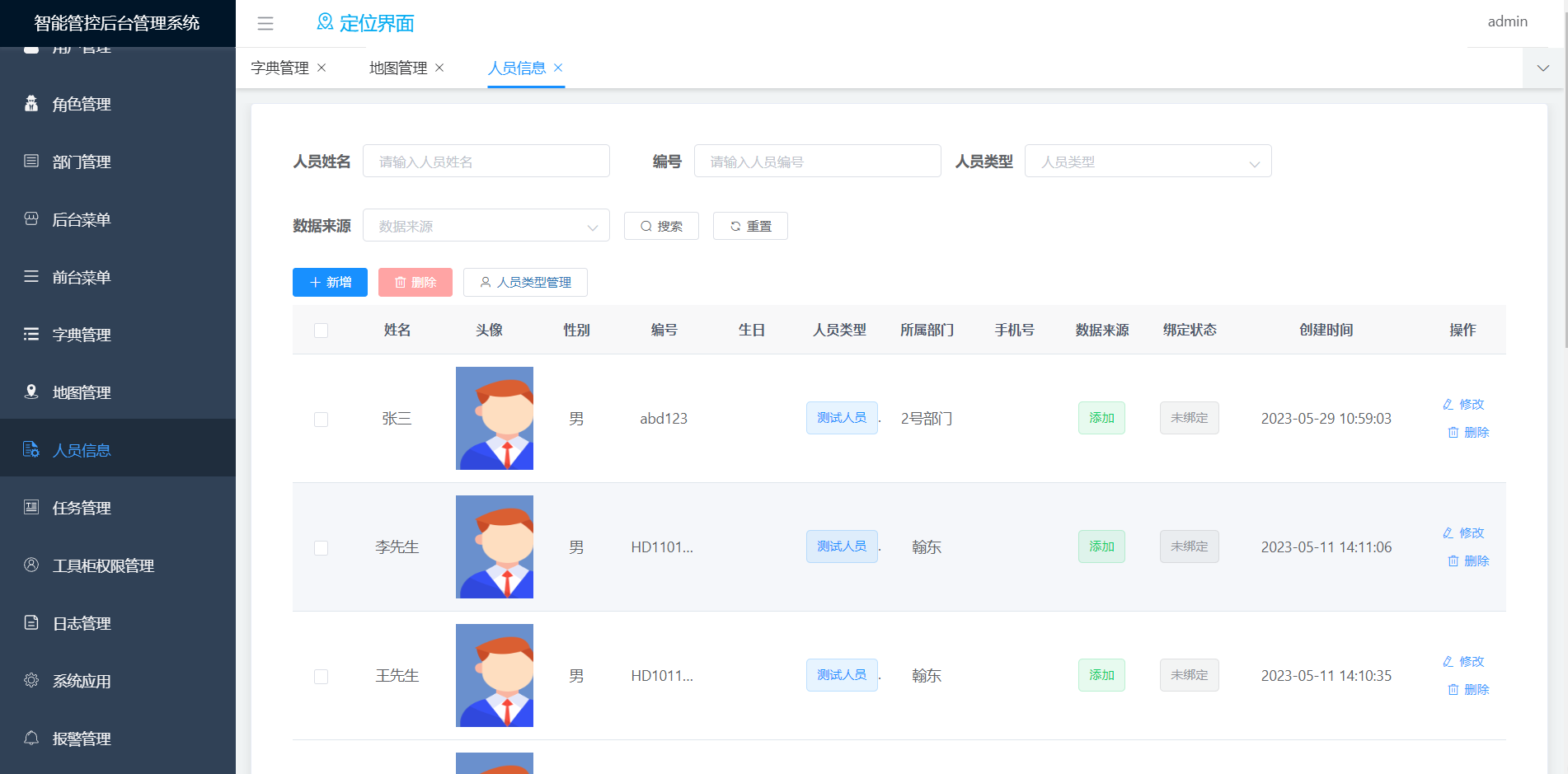Image resolution: width=1568 pixels, height=774 pixels.
Task: Switch to the 地图管理 tab
Action: (398, 68)
